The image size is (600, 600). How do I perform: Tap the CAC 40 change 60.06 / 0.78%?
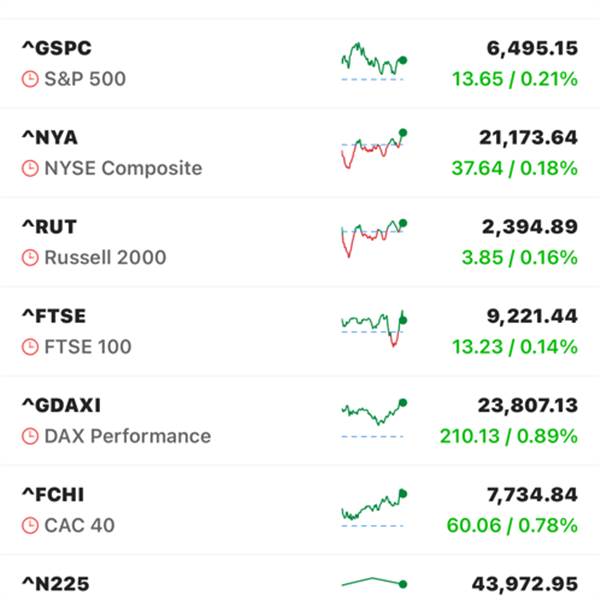tap(512, 525)
